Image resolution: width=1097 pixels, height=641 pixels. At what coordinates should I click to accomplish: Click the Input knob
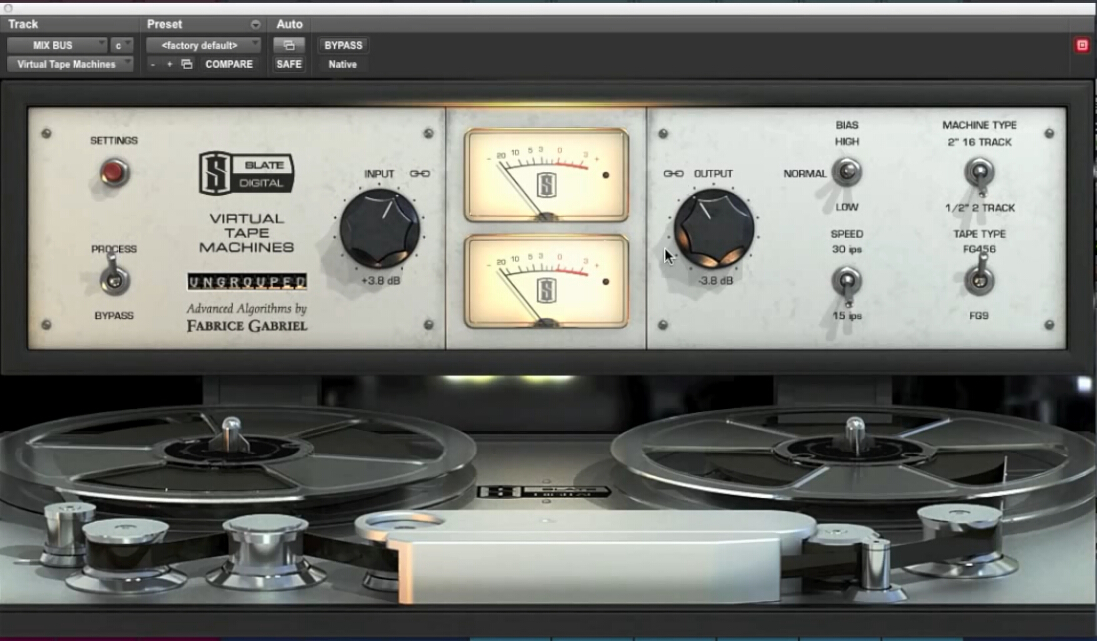tap(380, 228)
